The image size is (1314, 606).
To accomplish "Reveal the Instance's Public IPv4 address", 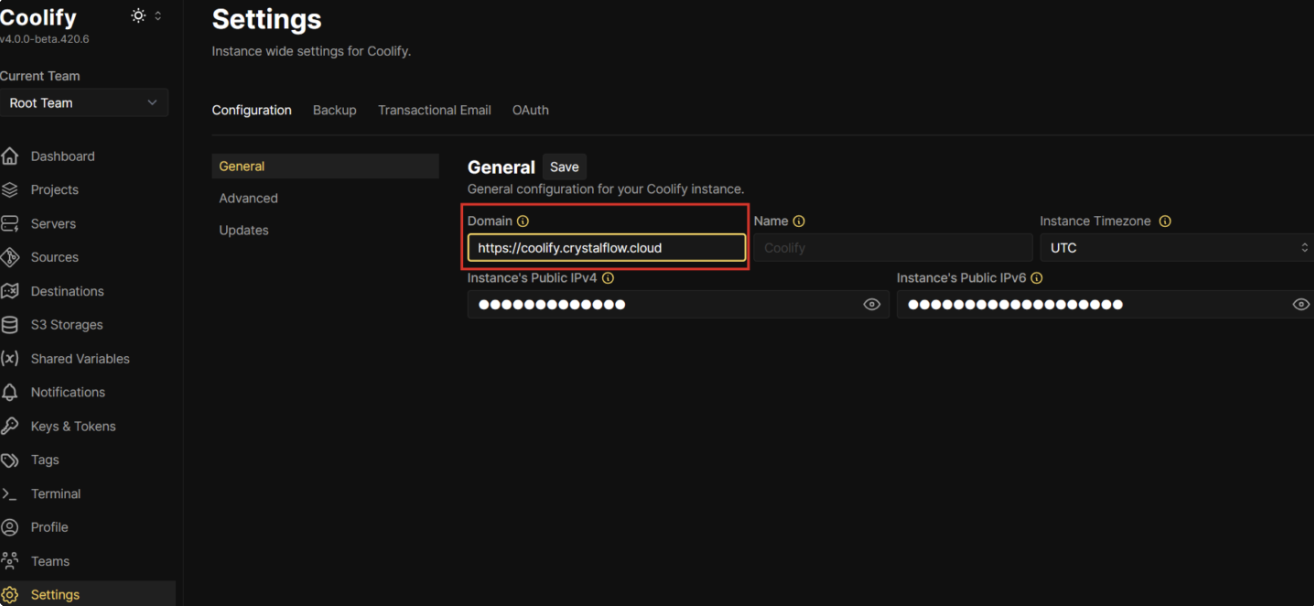I will (869, 304).
